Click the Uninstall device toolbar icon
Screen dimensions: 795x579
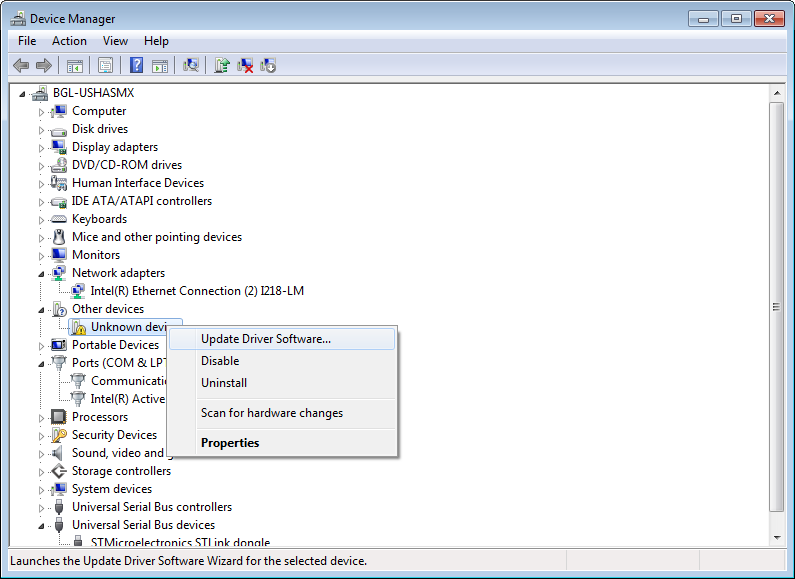pos(245,65)
